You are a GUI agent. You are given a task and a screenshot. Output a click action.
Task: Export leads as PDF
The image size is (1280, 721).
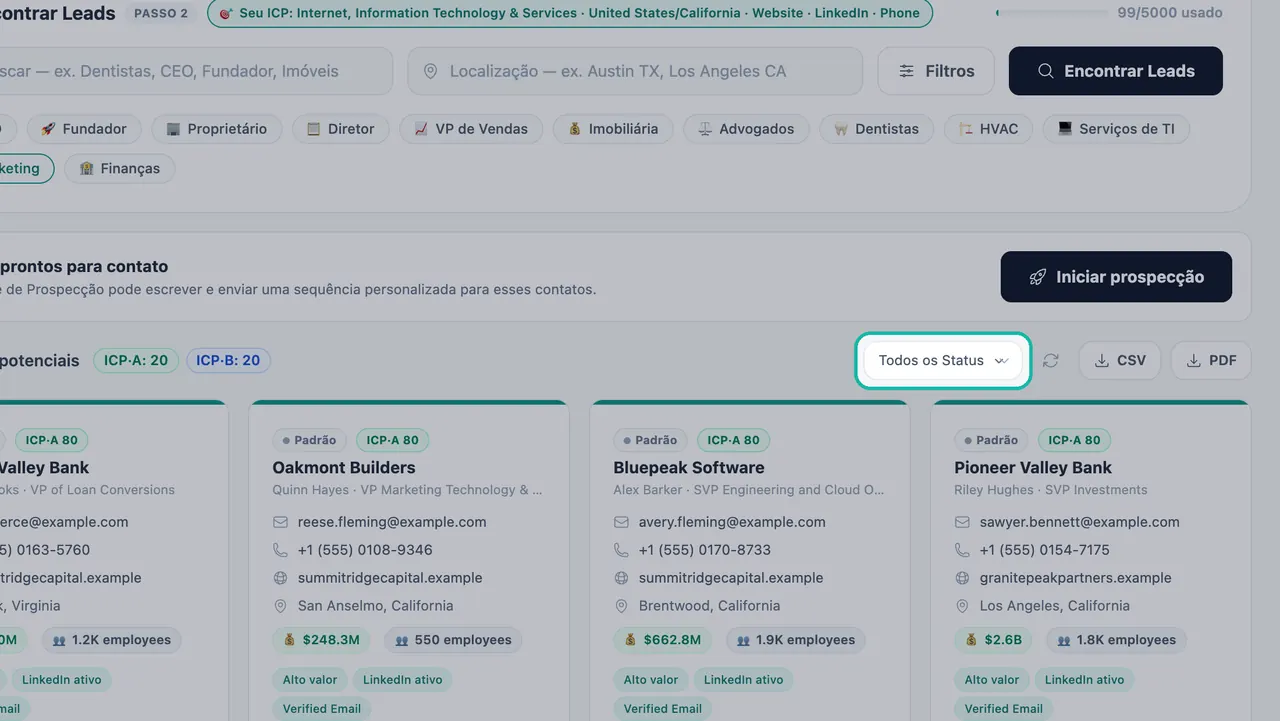1211,361
